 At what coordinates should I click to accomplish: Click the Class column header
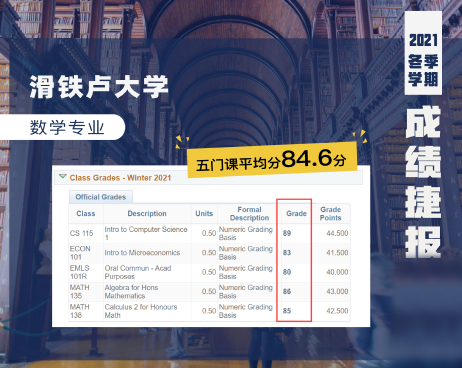86,214
